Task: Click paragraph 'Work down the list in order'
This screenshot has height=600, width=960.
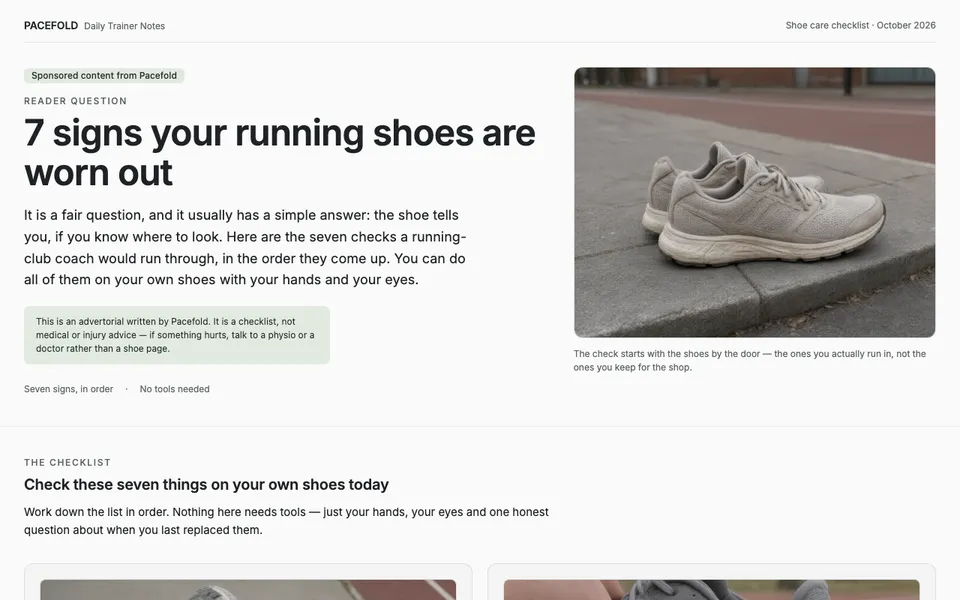Action: (x=286, y=521)
